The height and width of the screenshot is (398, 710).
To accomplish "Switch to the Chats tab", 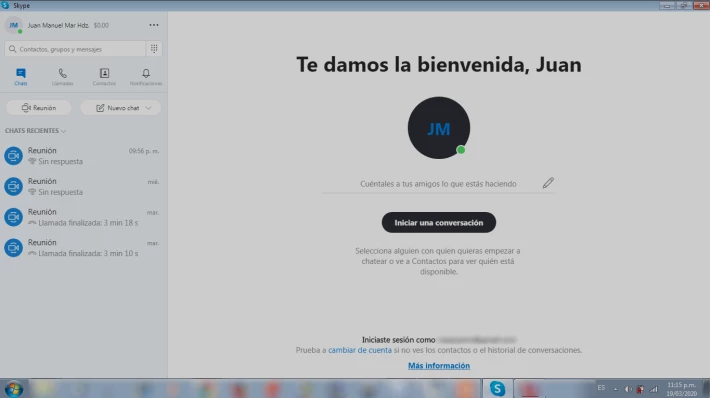I will pos(21,77).
